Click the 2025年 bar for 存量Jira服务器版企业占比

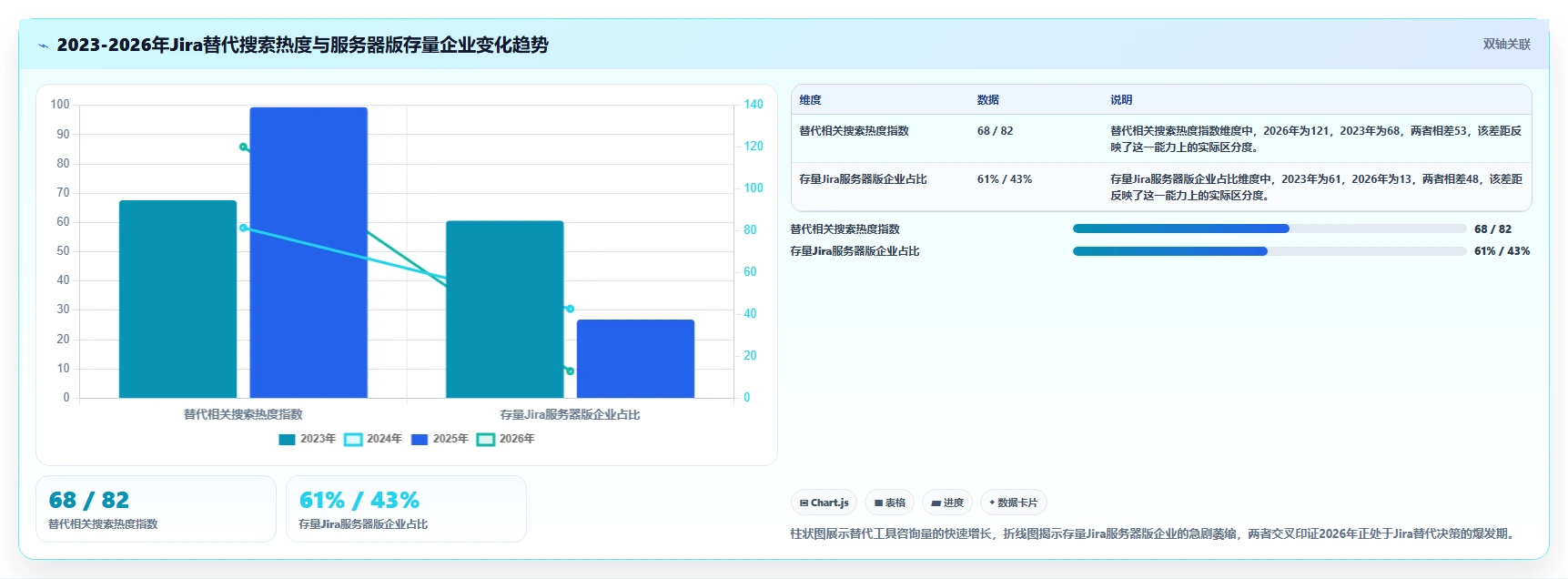click(x=635, y=359)
